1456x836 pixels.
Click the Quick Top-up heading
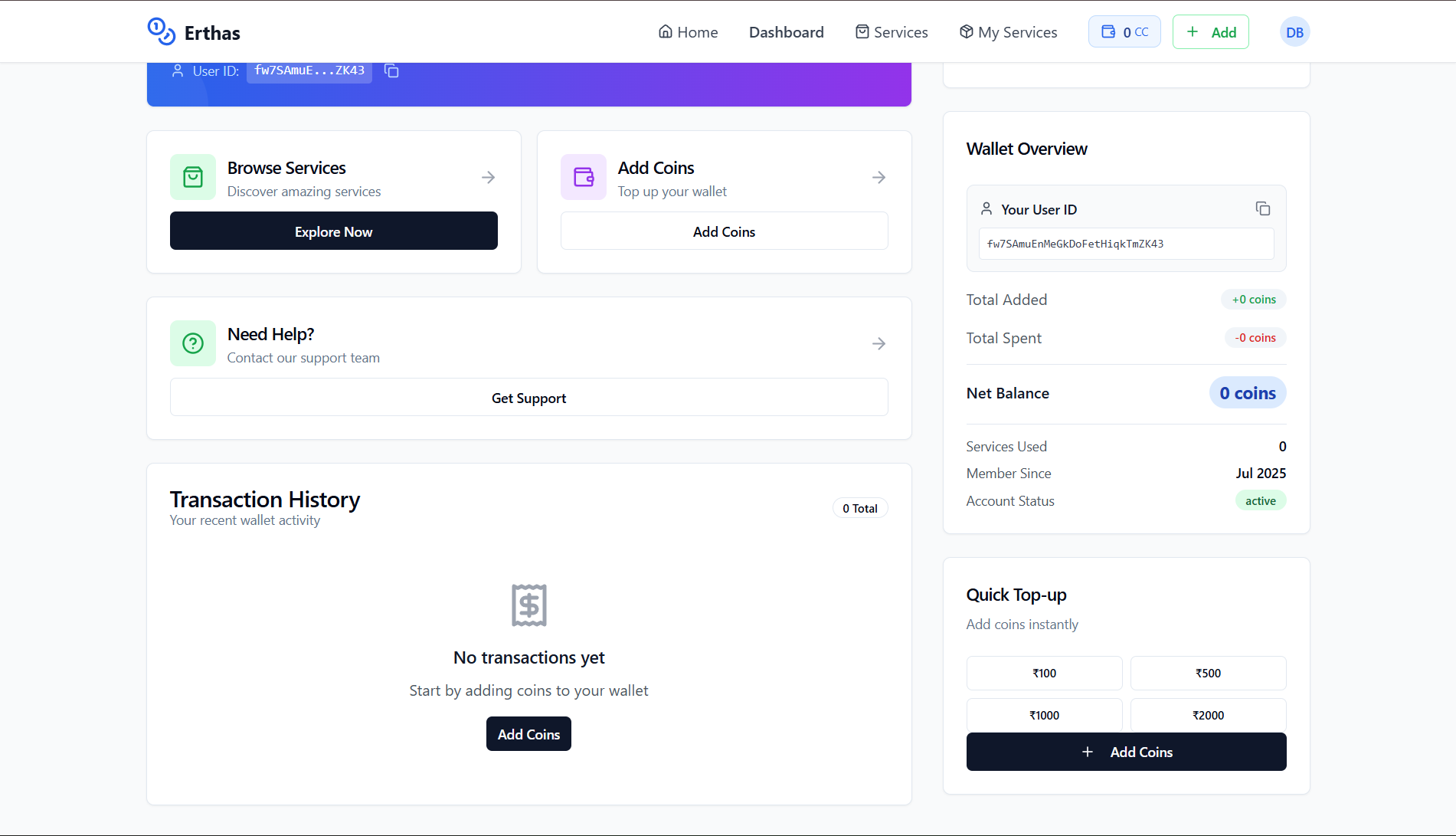[1016, 595]
